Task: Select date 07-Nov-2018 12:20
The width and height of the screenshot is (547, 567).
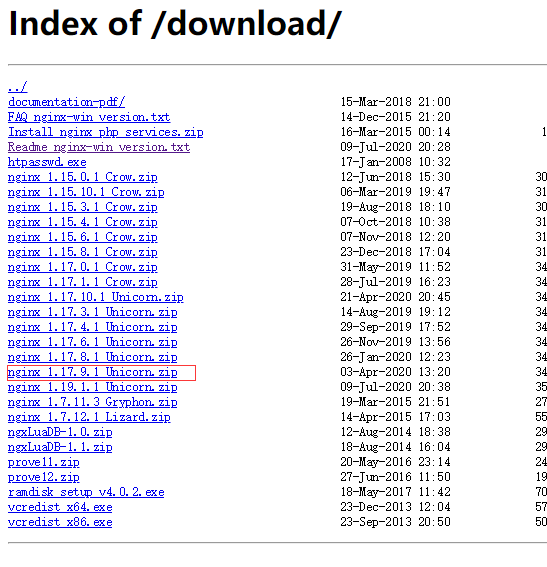Action: (x=396, y=237)
